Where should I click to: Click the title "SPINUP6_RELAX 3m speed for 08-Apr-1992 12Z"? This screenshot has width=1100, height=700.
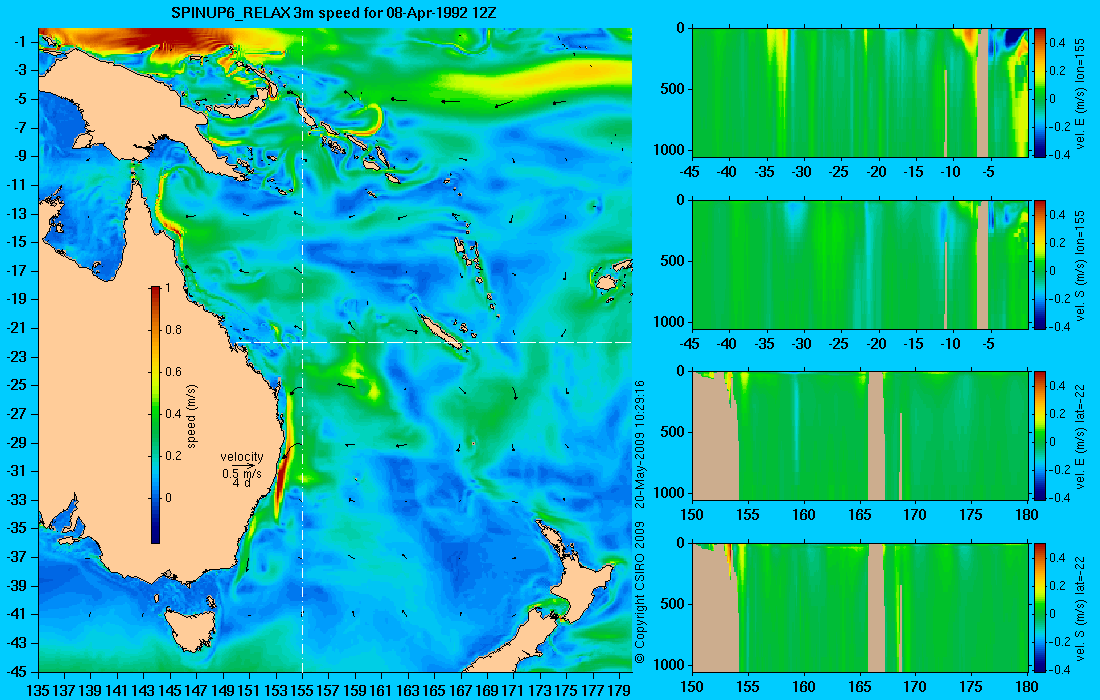335,13
